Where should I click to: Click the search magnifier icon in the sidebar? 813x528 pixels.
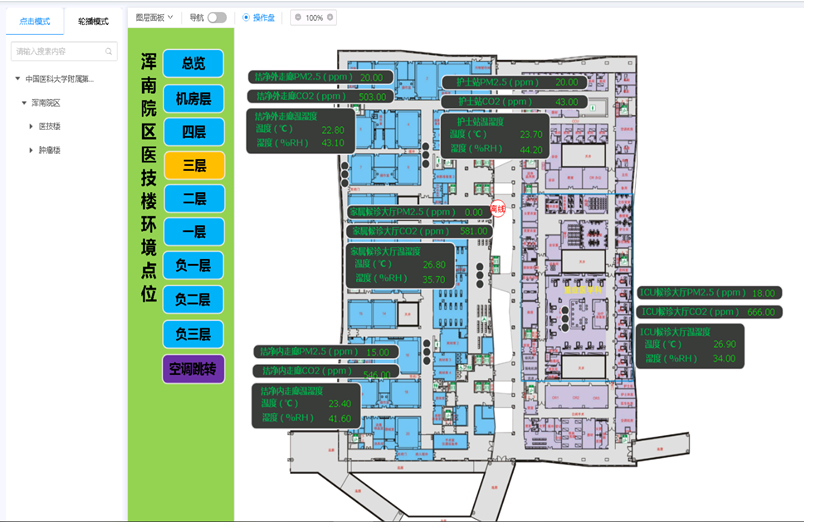point(108,51)
